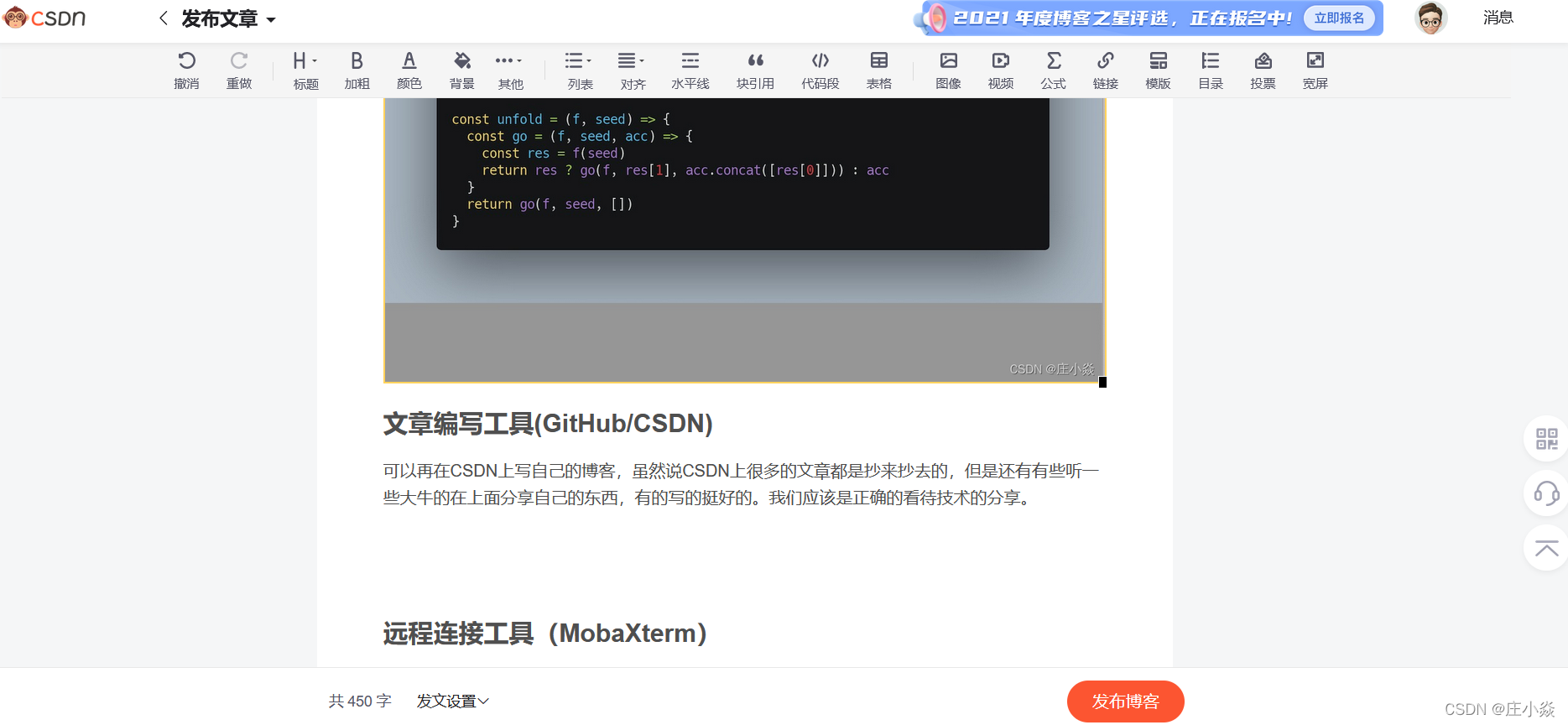Insert a hyperlink (链接)
Image resolution: width=1568 pixels, height=725 pixels.
tap(1106, 70)
